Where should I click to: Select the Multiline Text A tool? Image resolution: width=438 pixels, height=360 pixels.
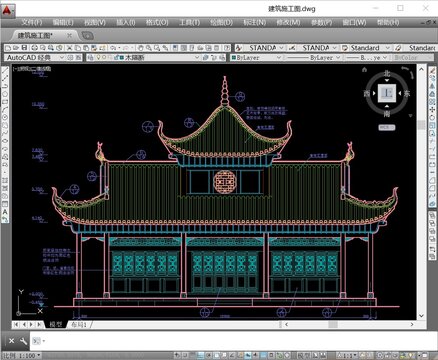pos(5,211)
